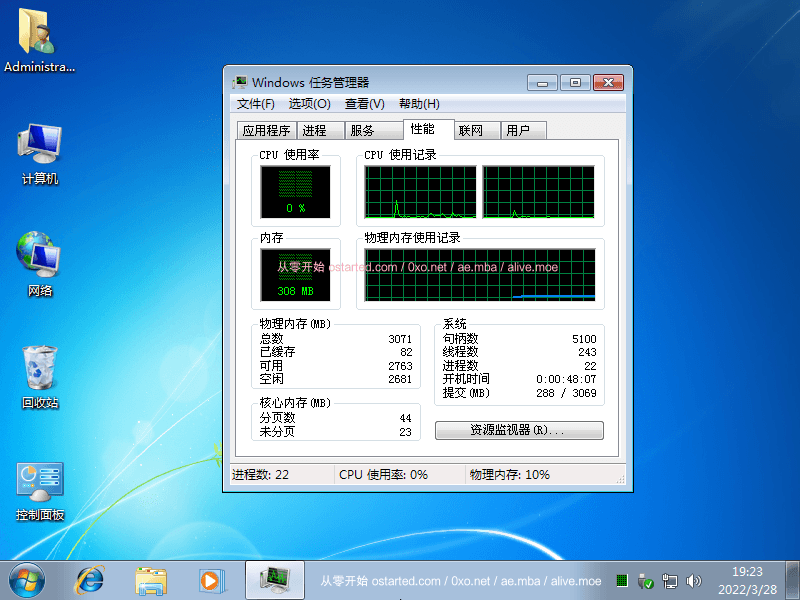Open the 控制面板 desktop icon
The width and height of the screenshot is (800, 600).
39,491
